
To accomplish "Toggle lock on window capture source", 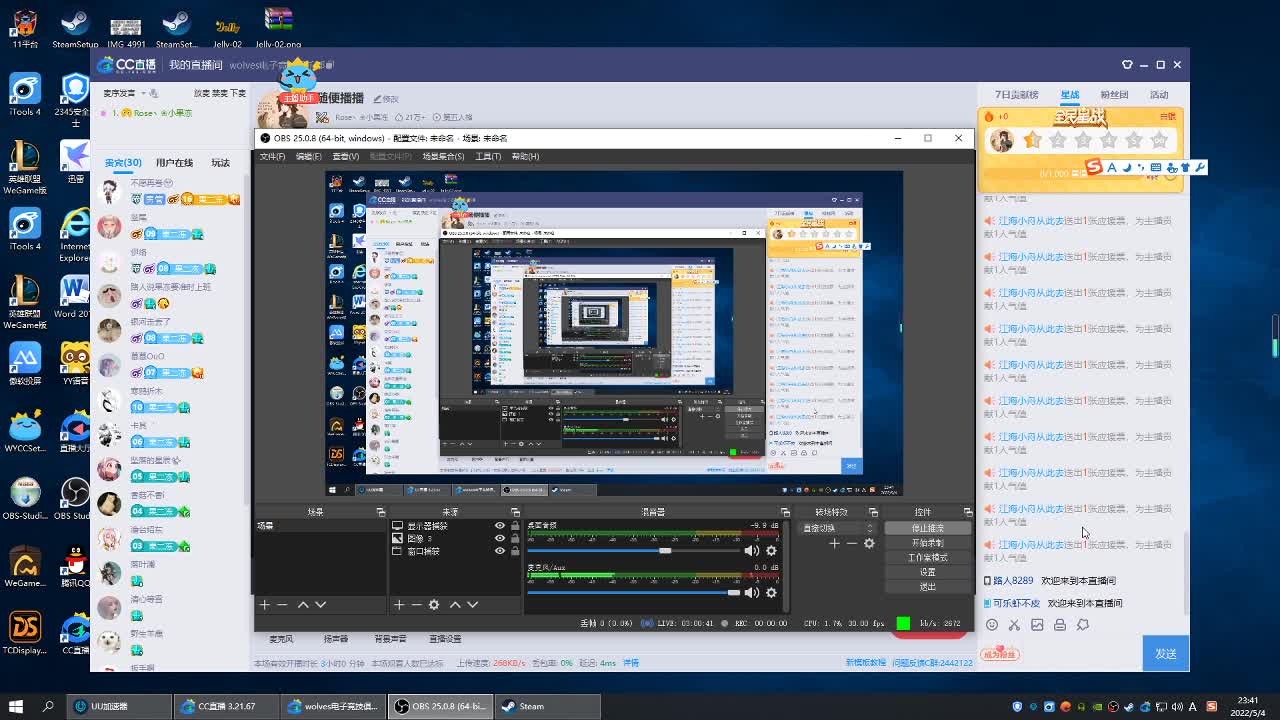I will coord(515,551).
